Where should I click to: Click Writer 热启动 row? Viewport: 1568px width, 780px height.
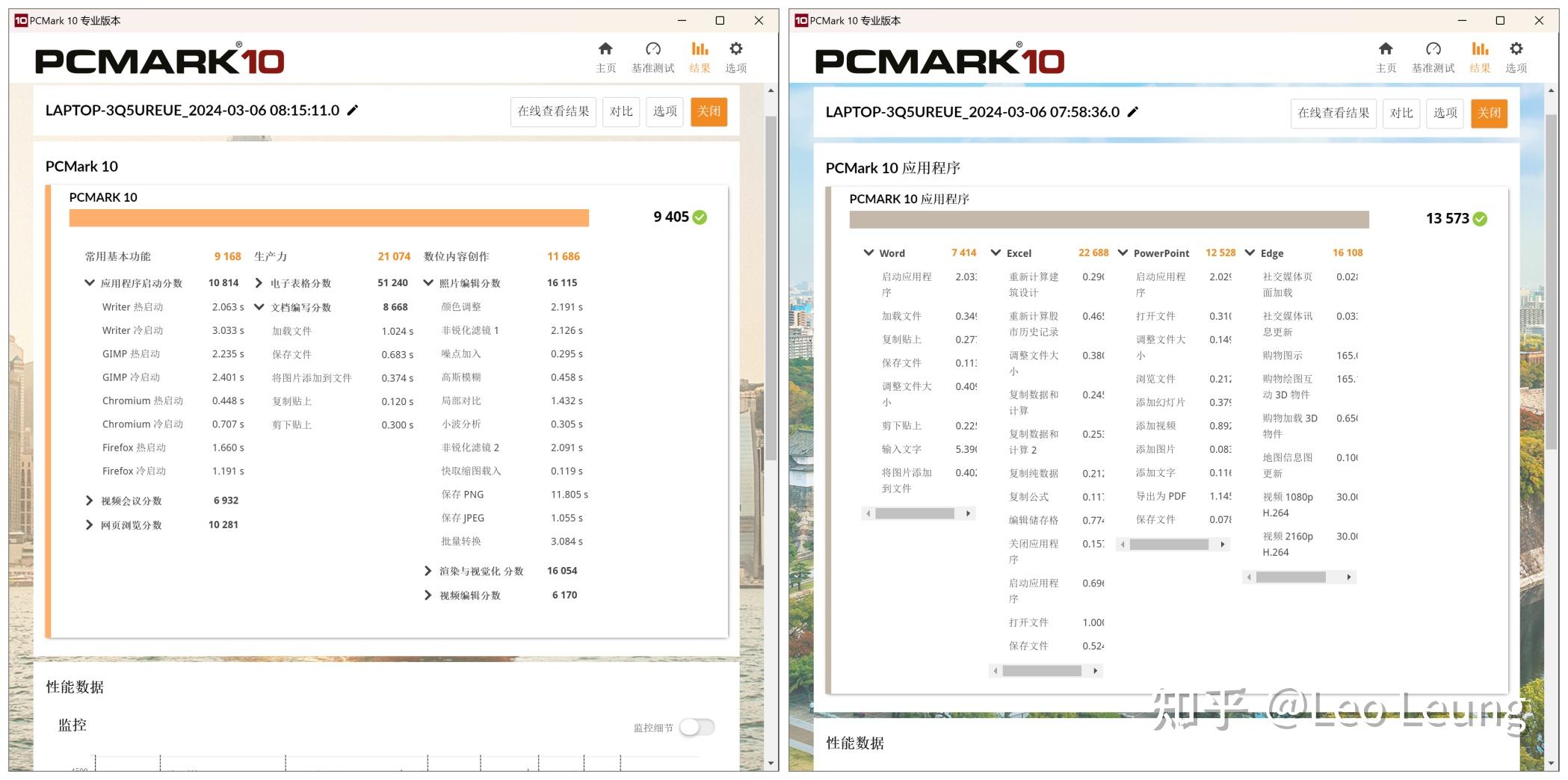(x=173, y=307)
